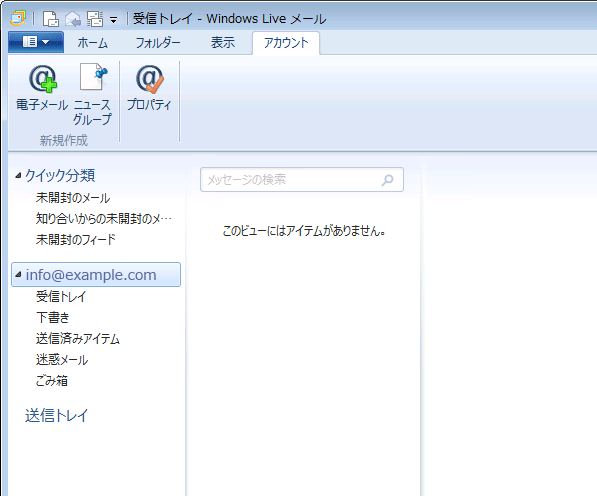Open 知り合いからの未開封のメ… view
597x496 pixels.
click(x=104, y=219)
